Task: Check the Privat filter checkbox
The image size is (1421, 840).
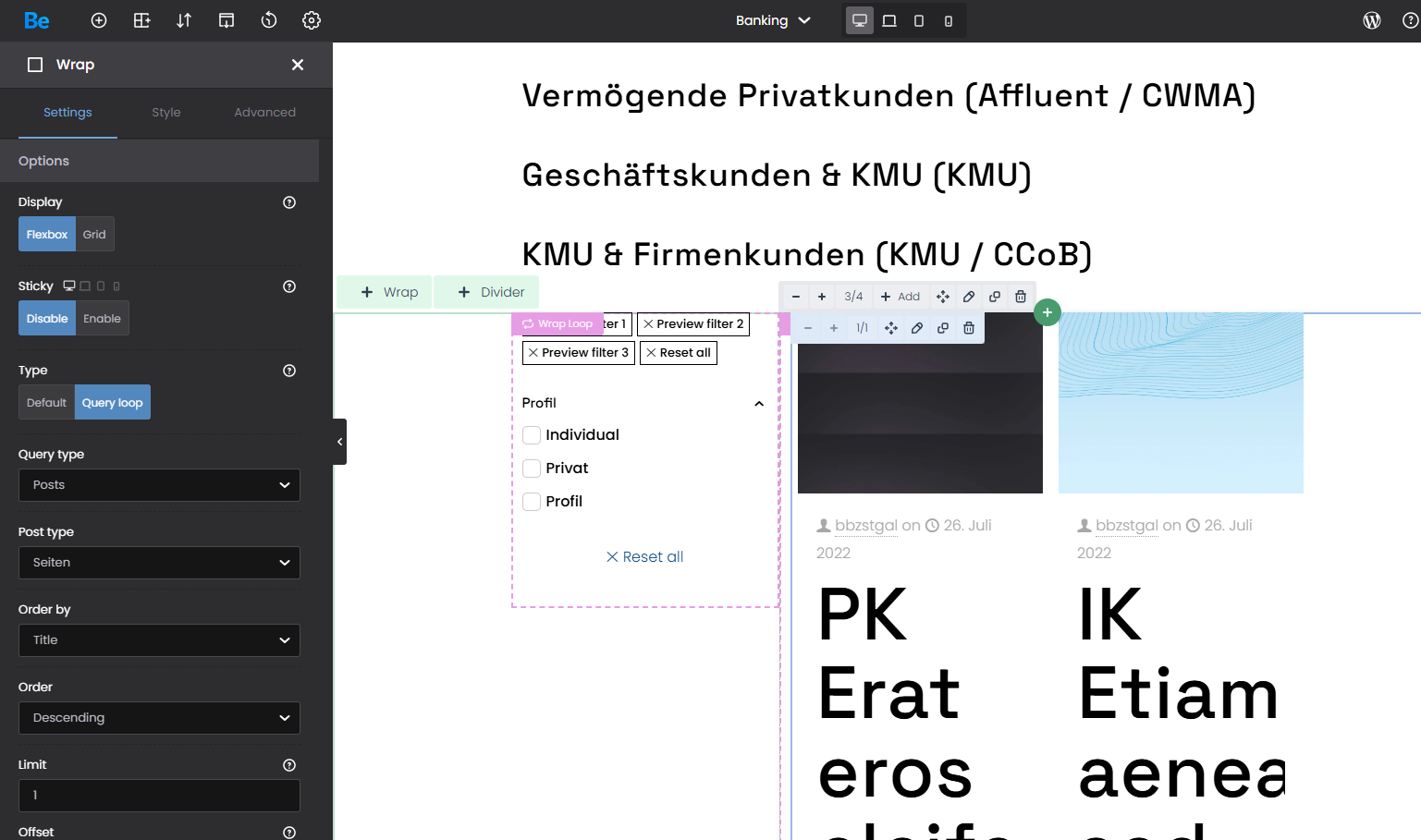Action: [532, 469]
